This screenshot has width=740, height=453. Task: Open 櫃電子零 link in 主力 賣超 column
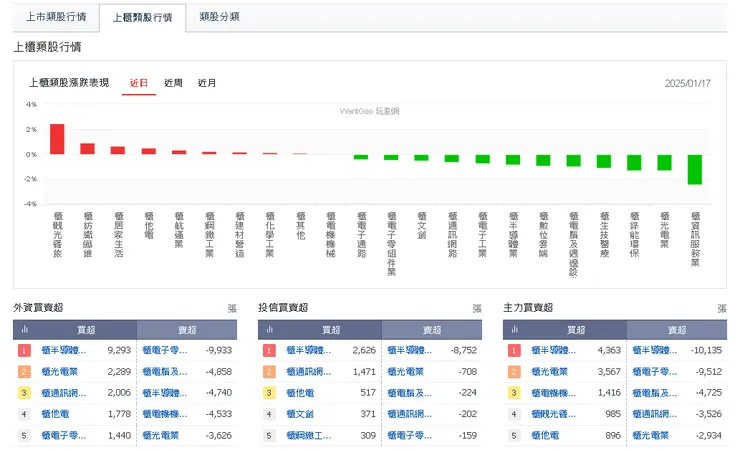click(654, 371)
